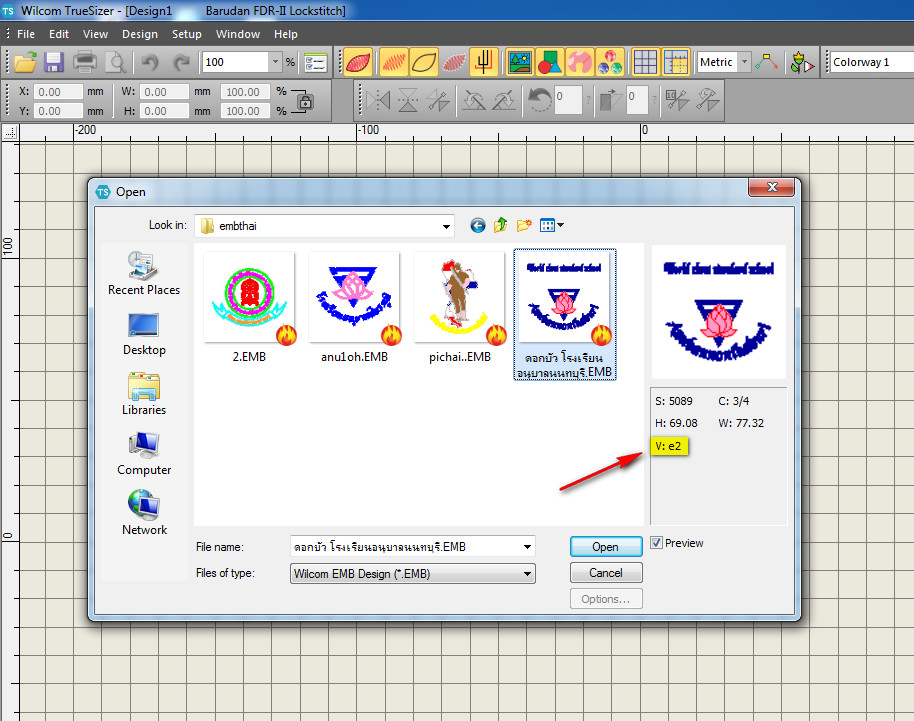The image size is (914, 721).
Task: Click the rotation angle input field
Action: pos(568,100)
